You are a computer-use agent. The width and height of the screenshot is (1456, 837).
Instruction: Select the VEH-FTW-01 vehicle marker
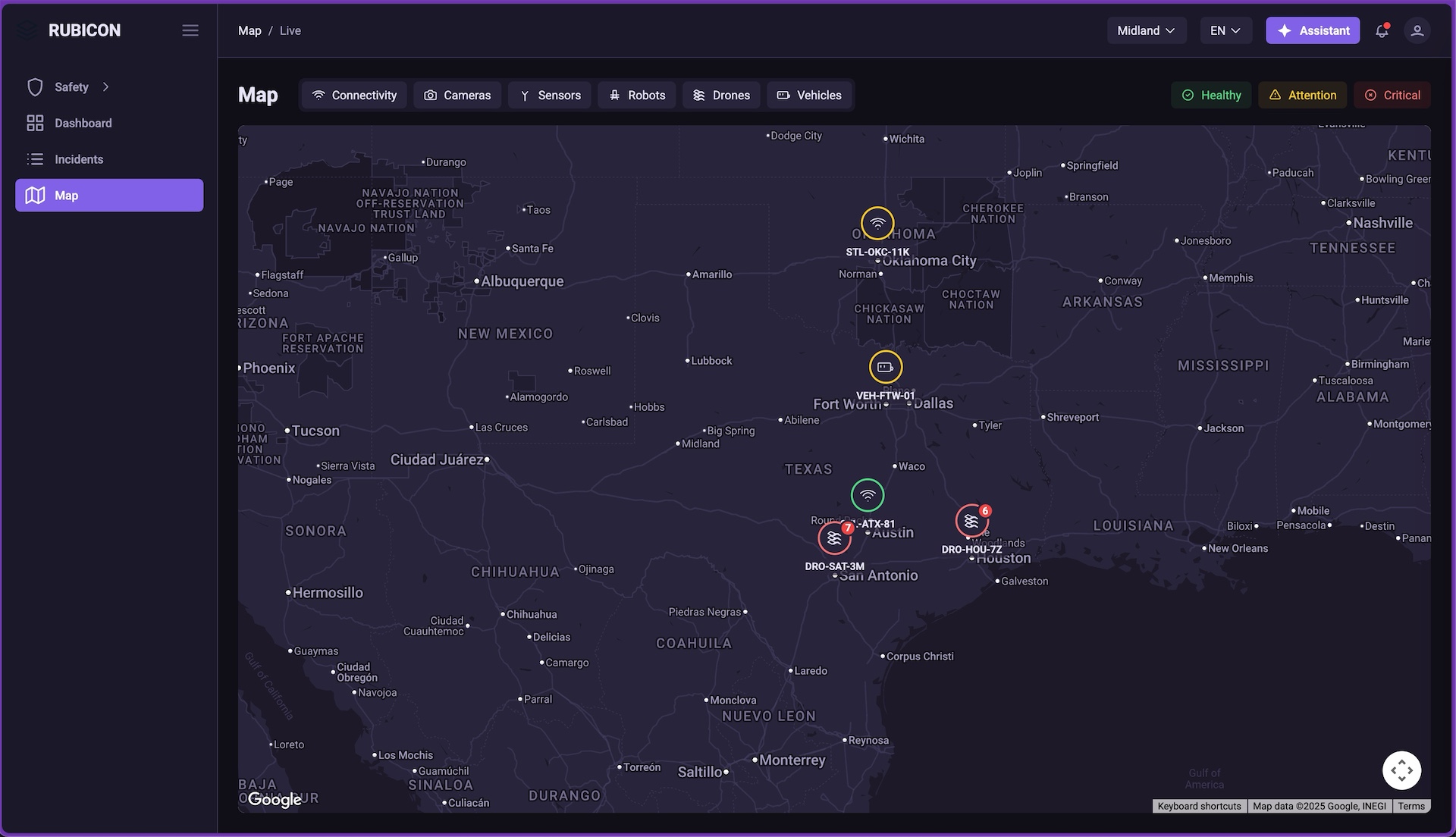pyautogui.click(x=886, y=367)
